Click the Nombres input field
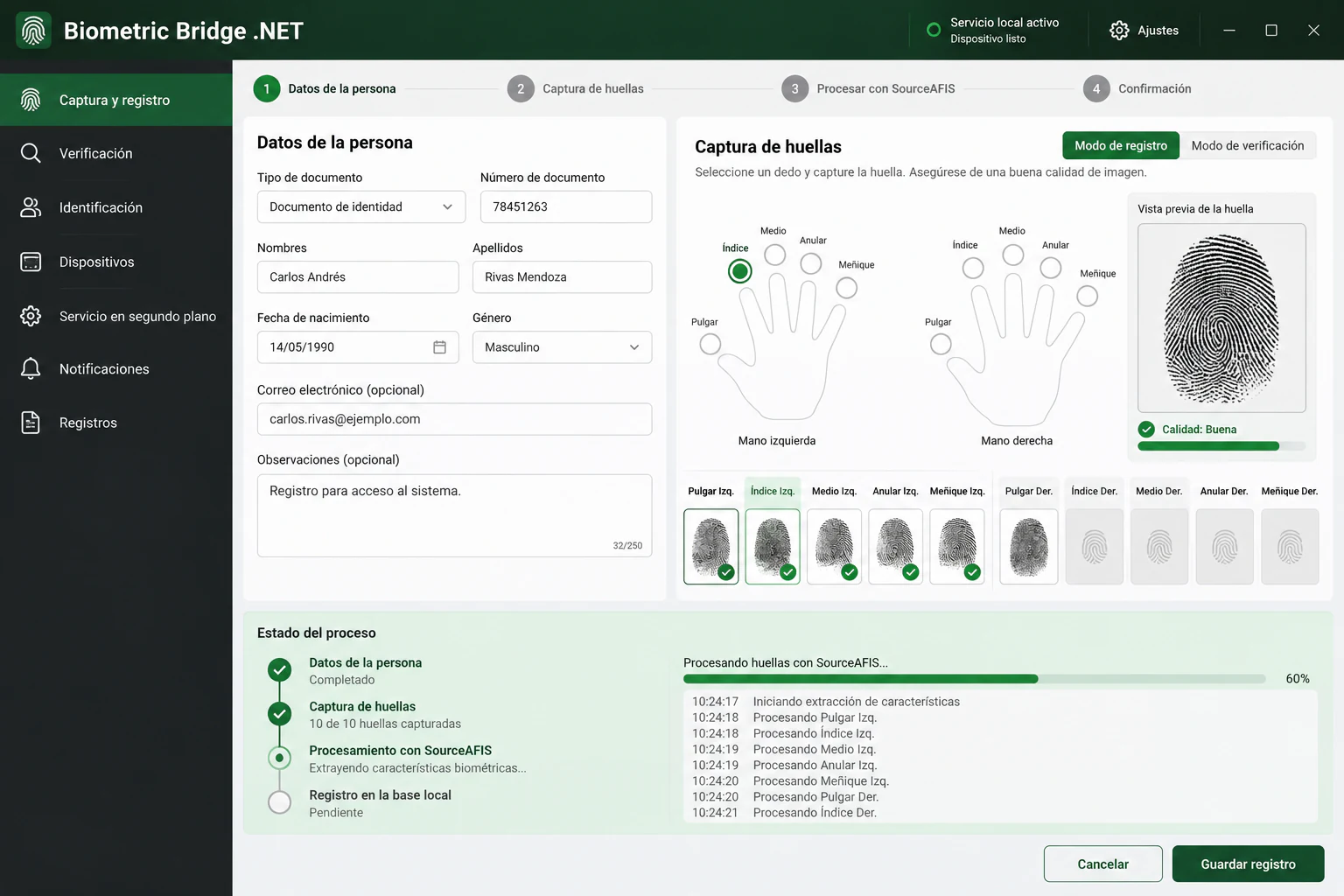 pyautogui.click(x=358, y=276)
